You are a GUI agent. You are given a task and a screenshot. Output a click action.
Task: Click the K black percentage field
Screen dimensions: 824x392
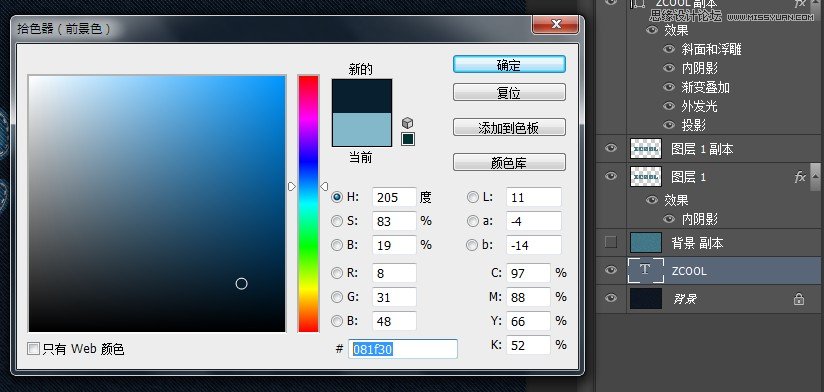click(x=529, y=345)
